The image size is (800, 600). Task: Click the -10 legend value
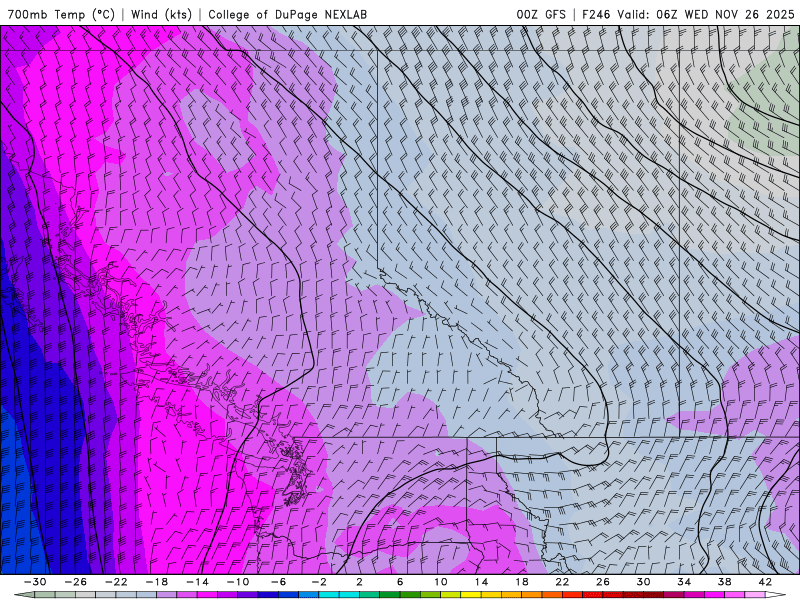tap(238, 582)
